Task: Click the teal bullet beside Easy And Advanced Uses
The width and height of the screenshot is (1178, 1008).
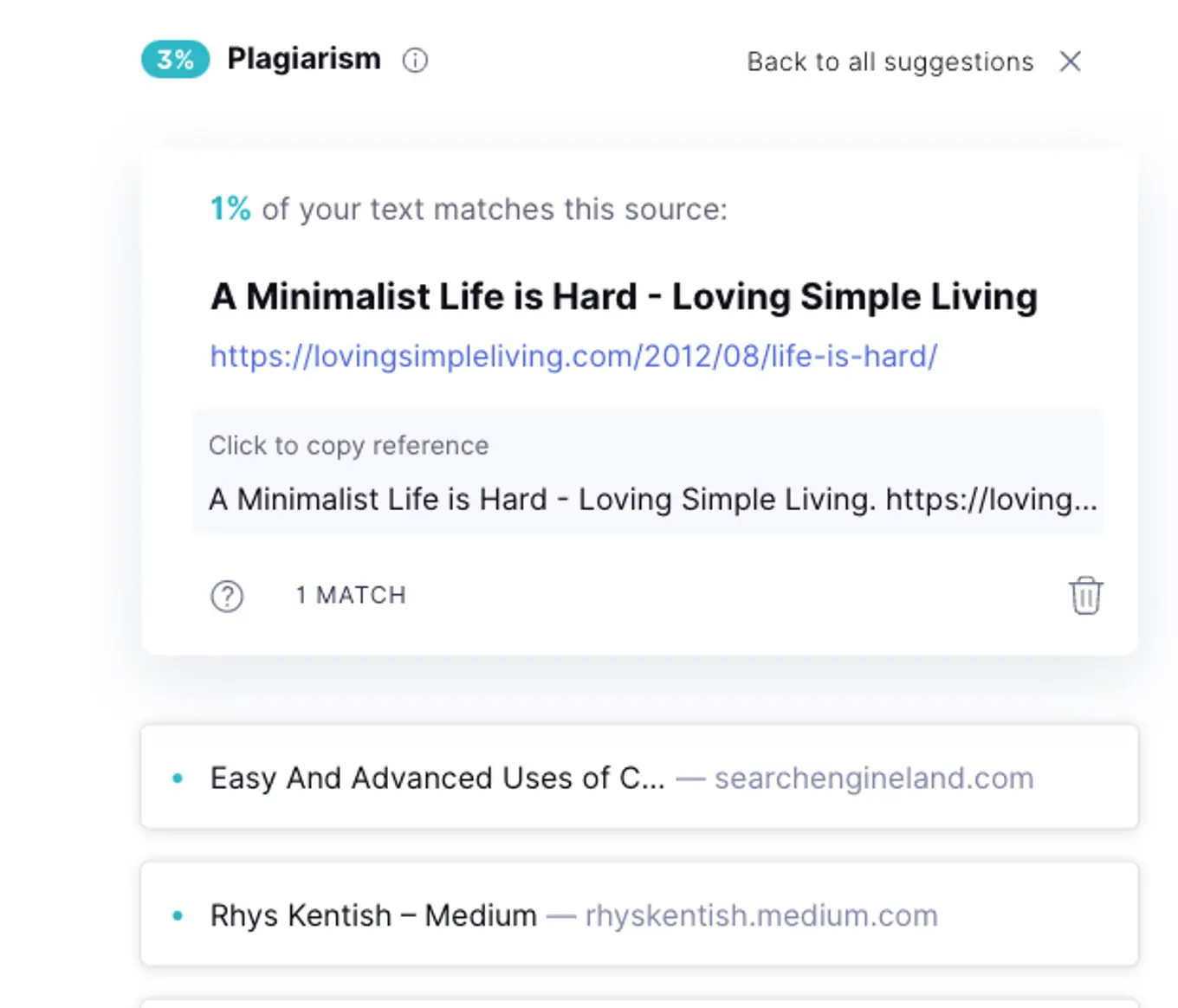Action: (x=178, y=778)
